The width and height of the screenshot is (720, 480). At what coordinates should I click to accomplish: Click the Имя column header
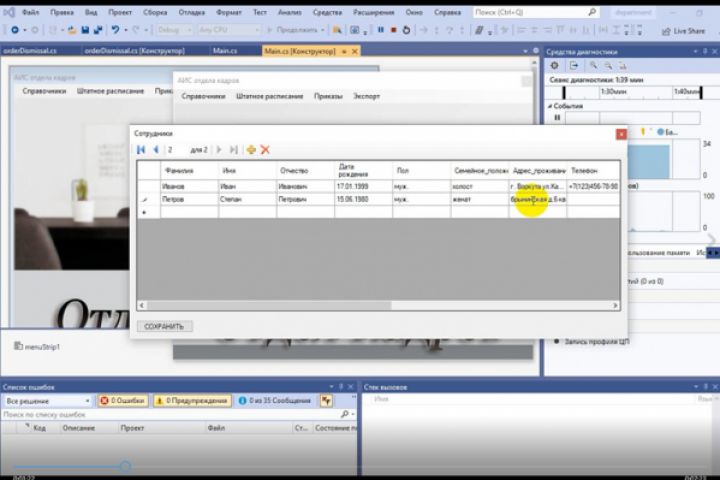point(248,170)
